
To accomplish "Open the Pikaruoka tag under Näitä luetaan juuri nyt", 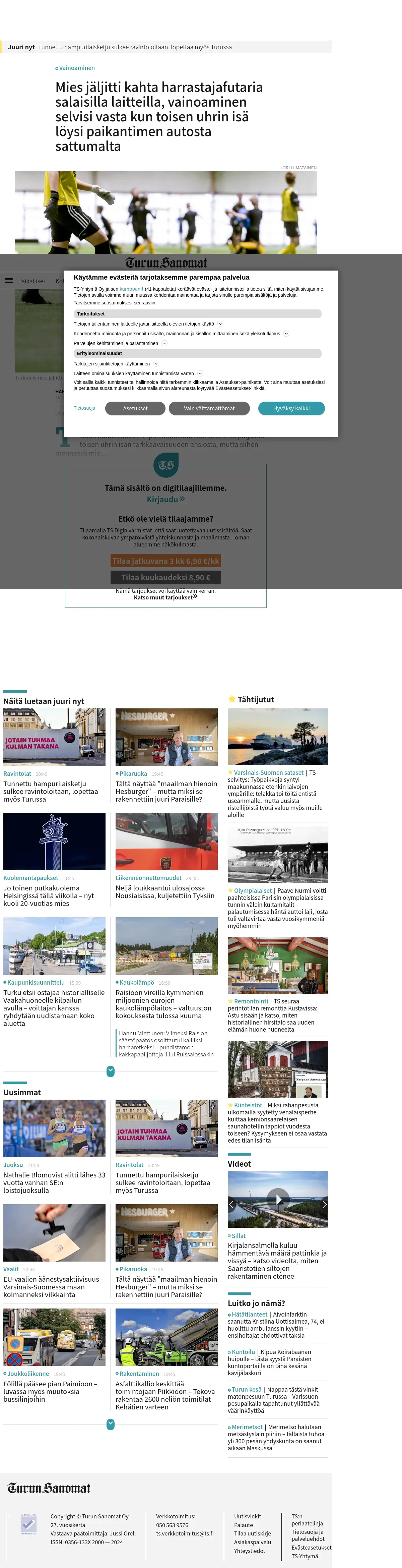I will coord(133,774).
